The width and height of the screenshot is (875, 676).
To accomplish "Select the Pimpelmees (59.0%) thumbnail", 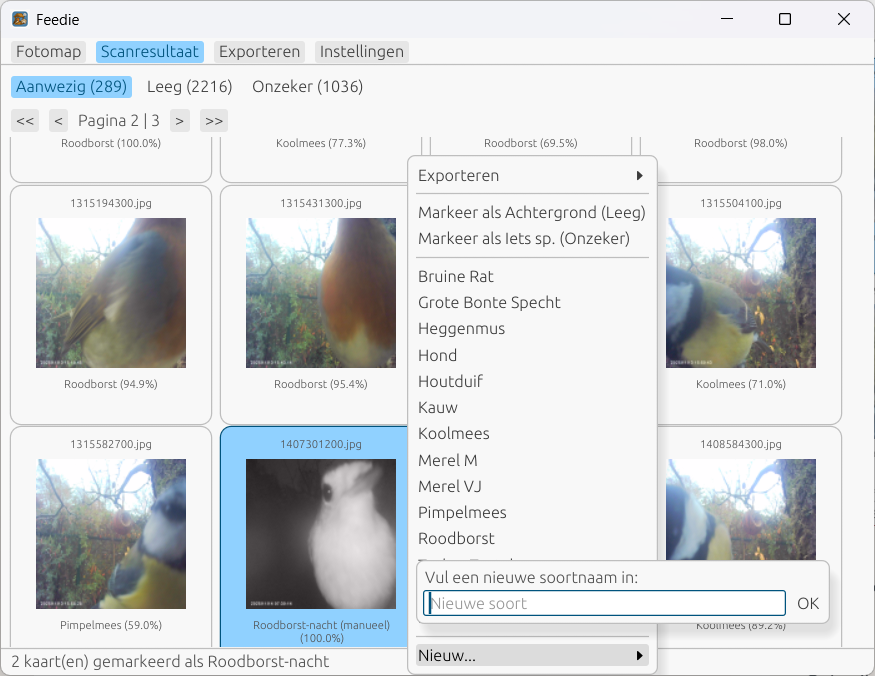I will [110, 534].
